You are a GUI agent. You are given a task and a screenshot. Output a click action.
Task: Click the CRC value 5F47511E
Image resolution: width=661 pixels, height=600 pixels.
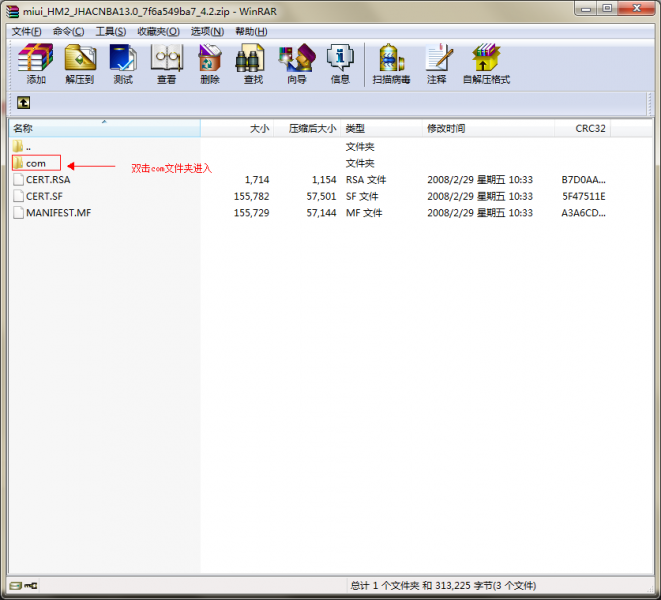point(584,196)
